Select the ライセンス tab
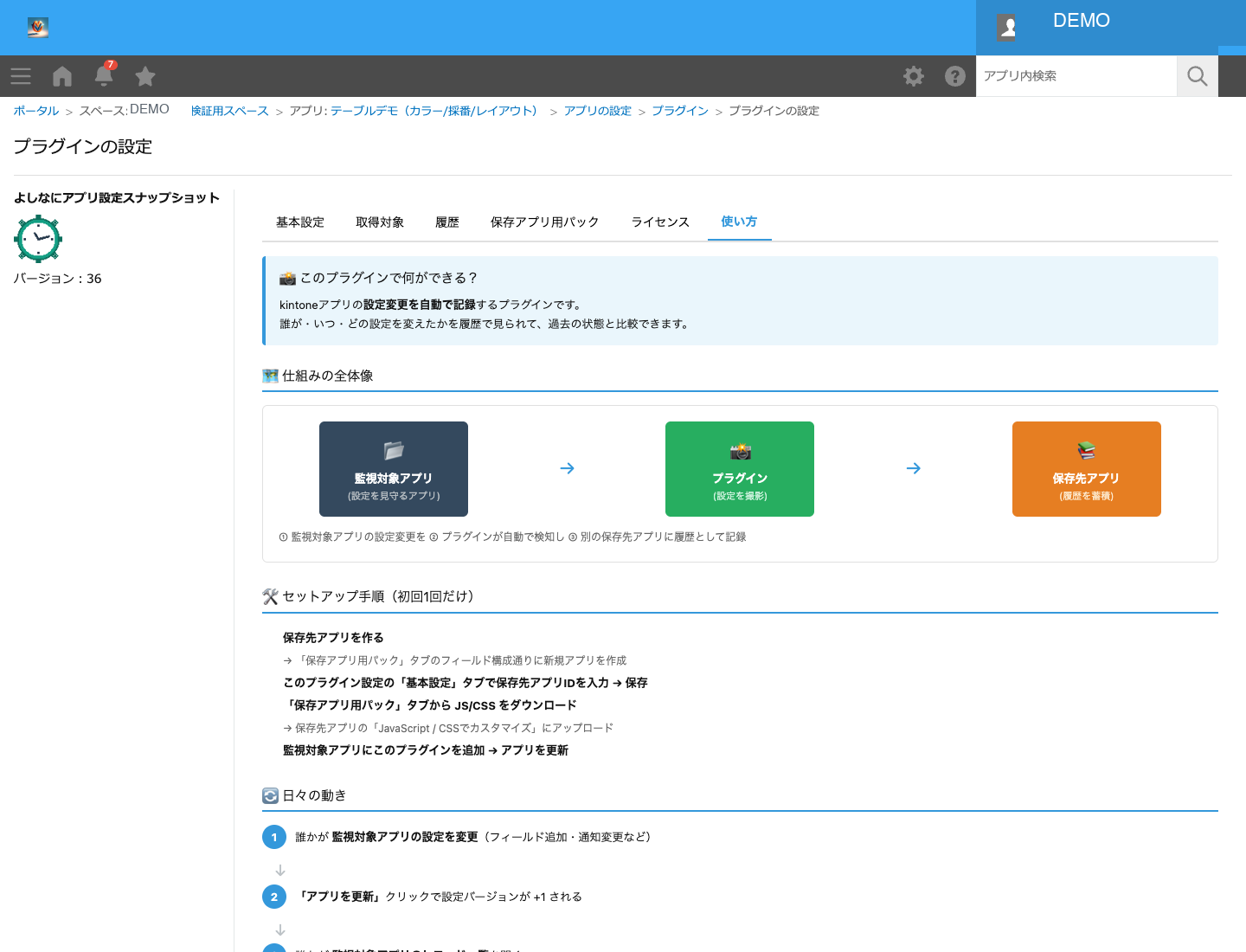This screenshot has height=952, width=1246. tap(660, 222)
